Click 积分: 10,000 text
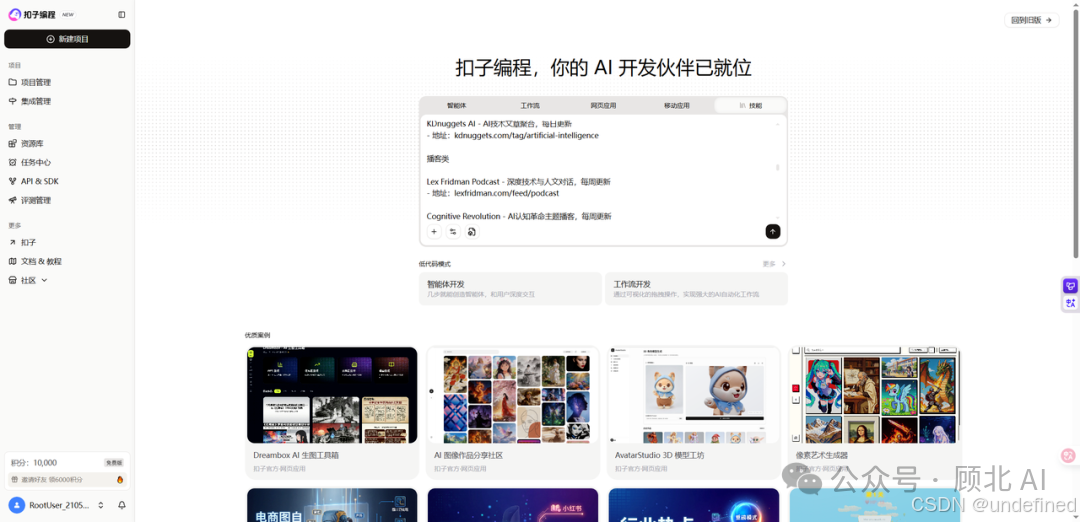Viewport: 1080px width, 522px height. (34, 463)
